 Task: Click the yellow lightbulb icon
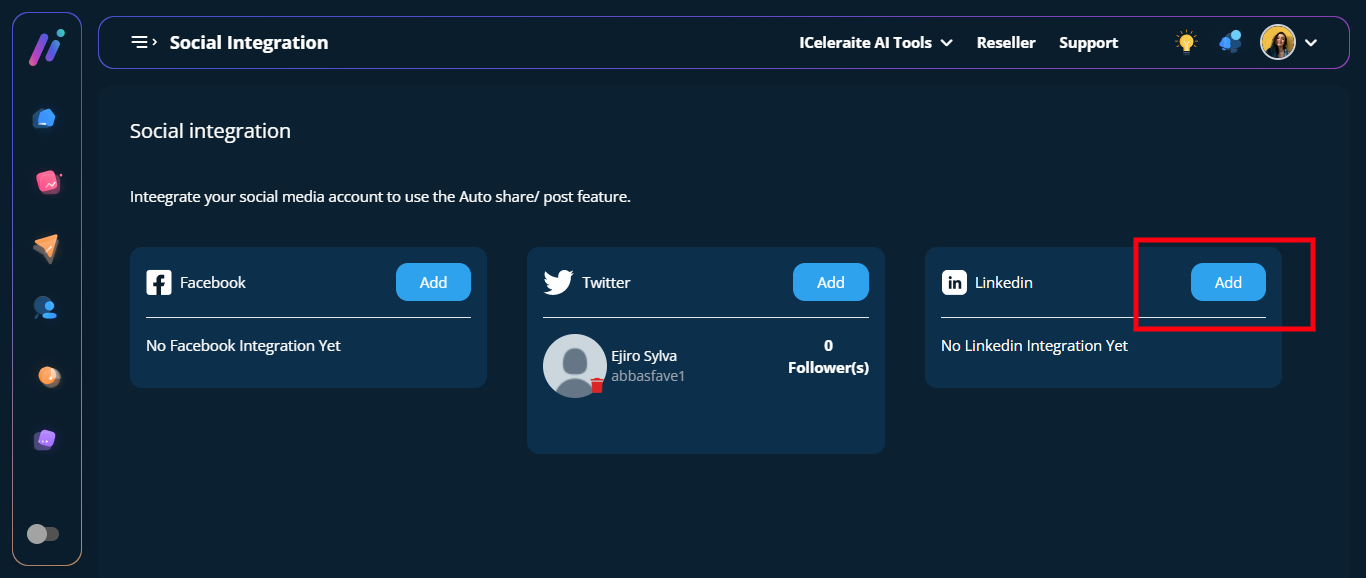(1186, 42)
